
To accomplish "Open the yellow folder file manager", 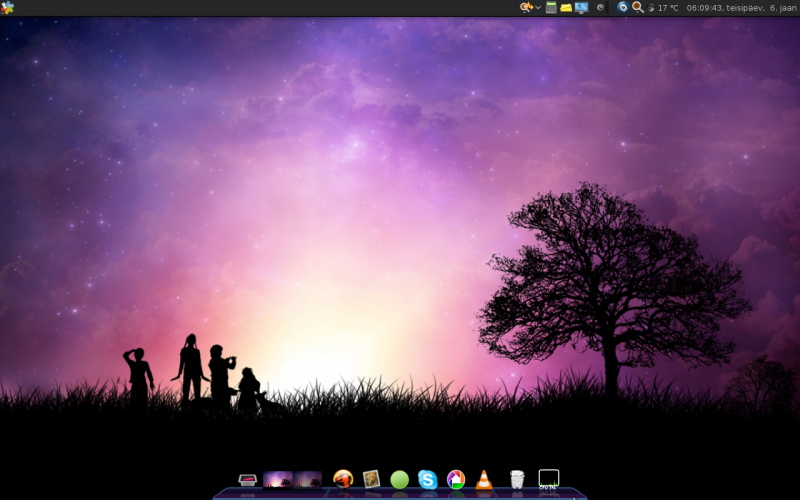I will [x=566, y=7].
